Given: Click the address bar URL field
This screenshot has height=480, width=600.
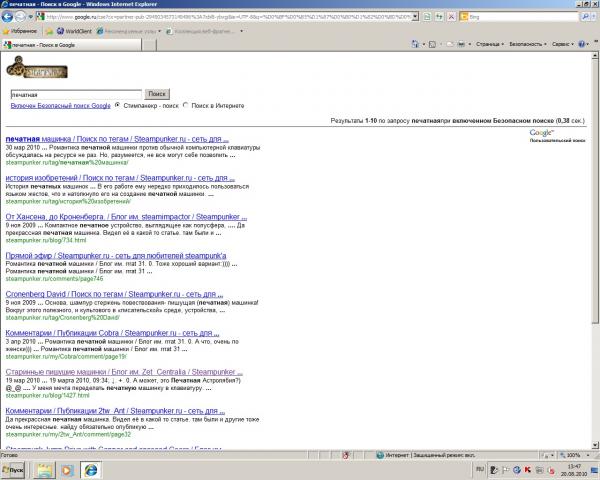Looking at the screenshot, I should pyautogui.click(x=224, y=17).
